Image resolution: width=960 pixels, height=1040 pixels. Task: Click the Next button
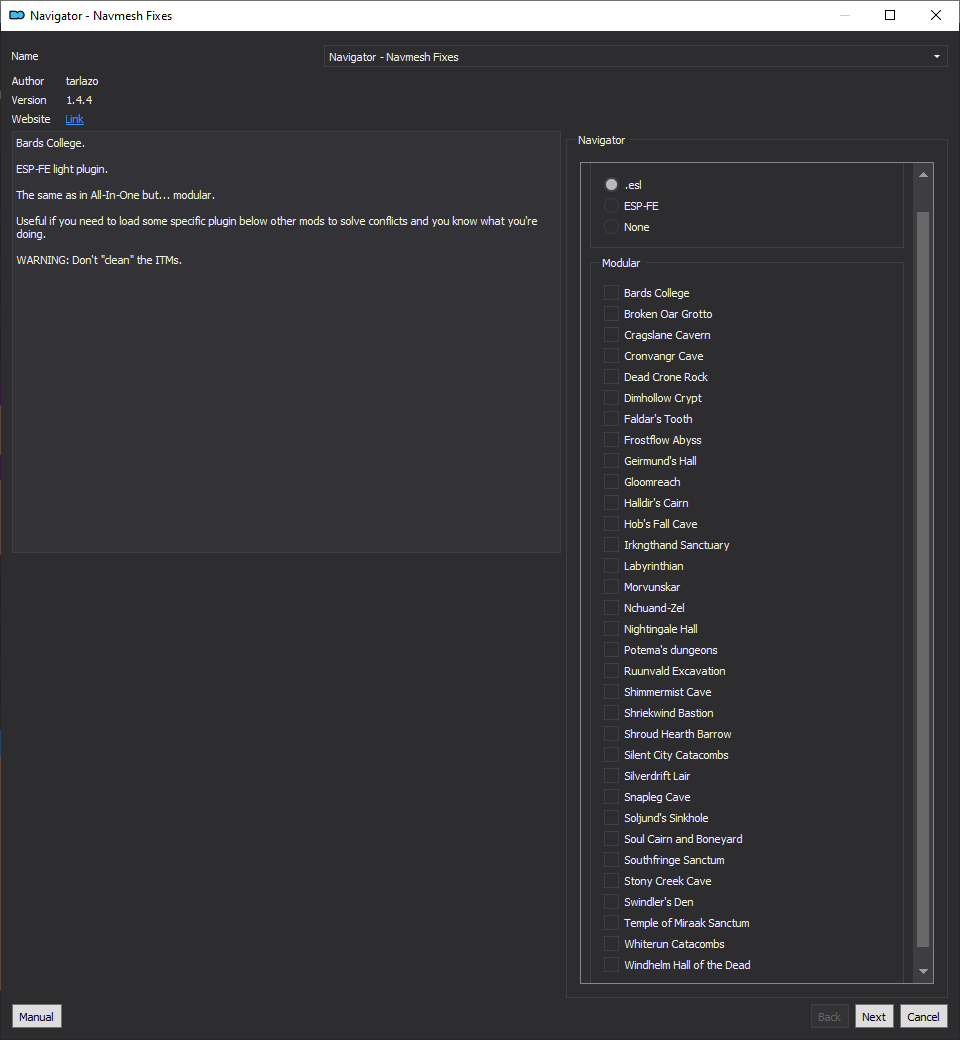[874, 1017]
